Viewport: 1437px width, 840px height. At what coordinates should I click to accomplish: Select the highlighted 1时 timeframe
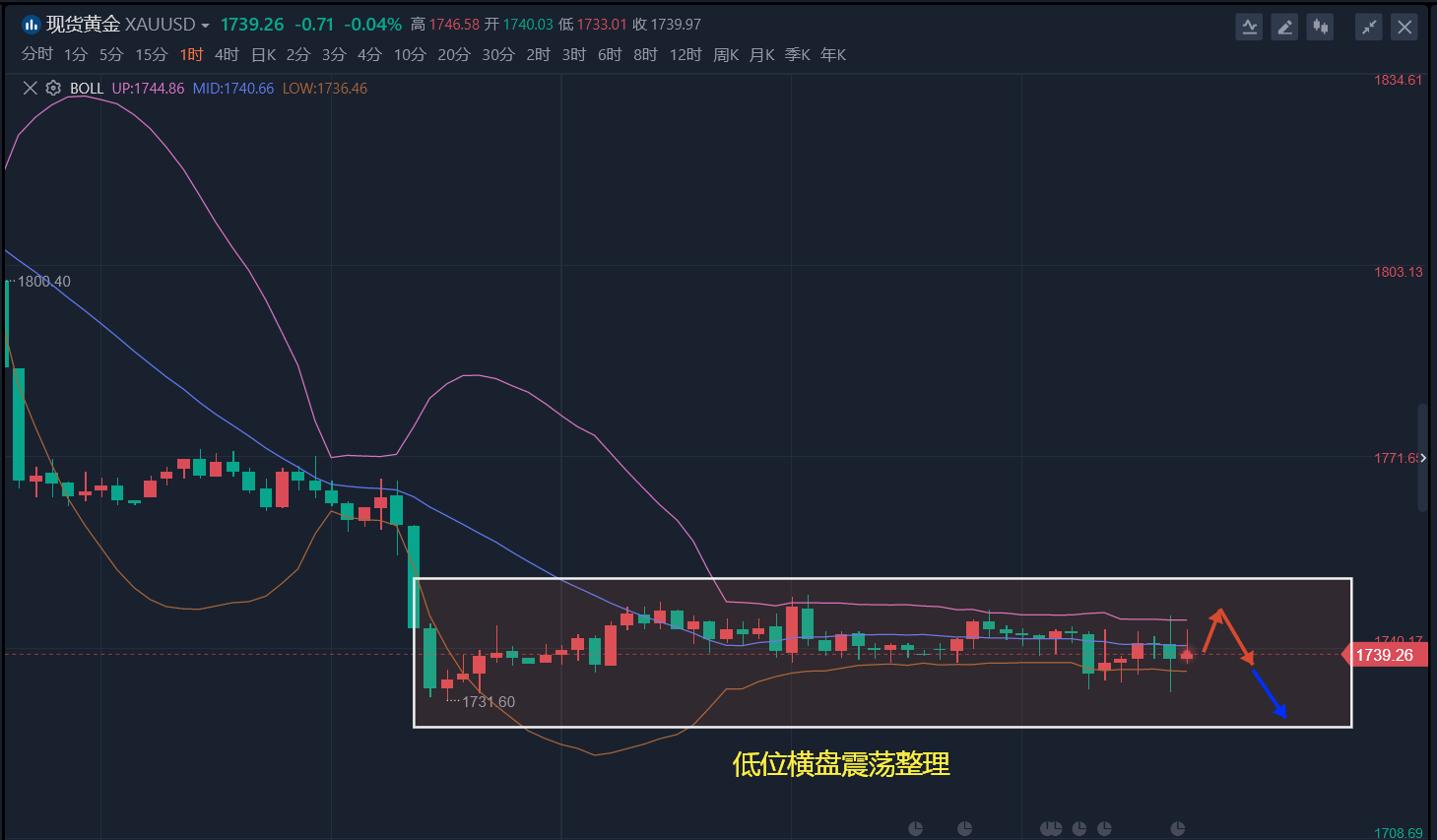click(x=191, y=54)
